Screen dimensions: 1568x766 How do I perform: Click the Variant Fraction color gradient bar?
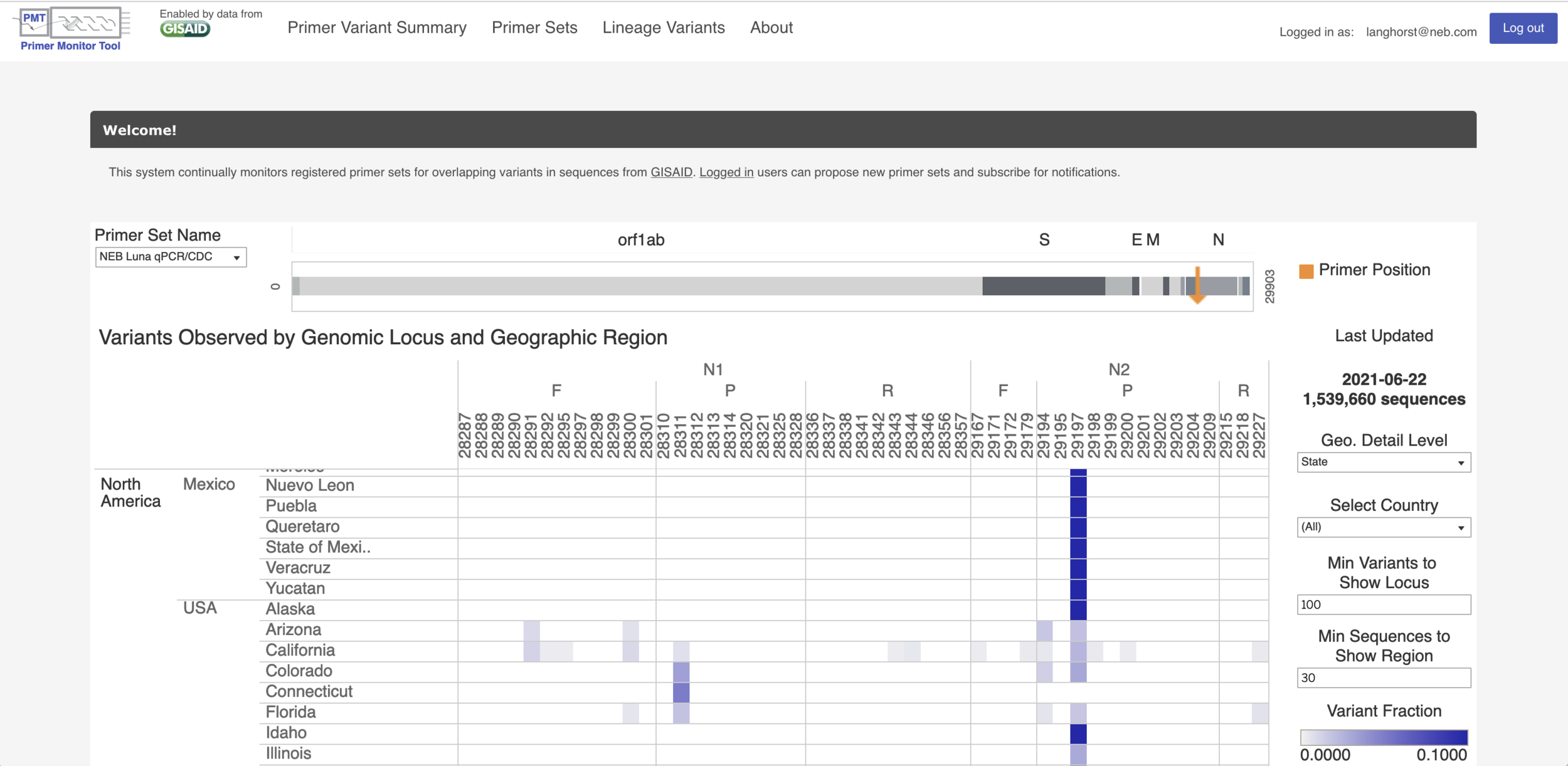coord(1384,737)
